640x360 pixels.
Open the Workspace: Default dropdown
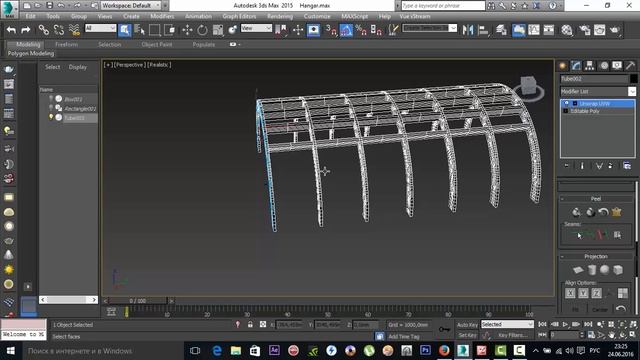click(x=131, y=6)
